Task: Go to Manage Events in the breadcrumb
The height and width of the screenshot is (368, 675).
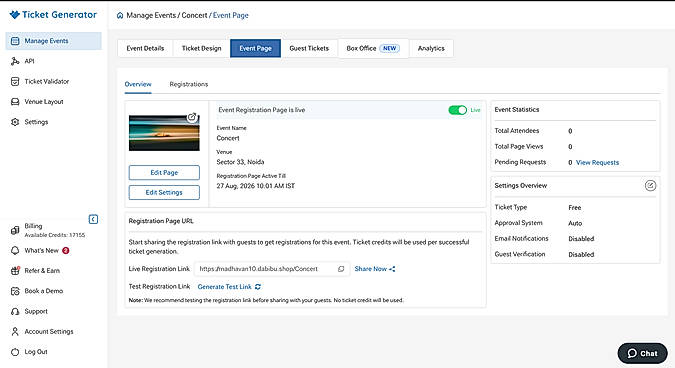Action: (151, 15)
